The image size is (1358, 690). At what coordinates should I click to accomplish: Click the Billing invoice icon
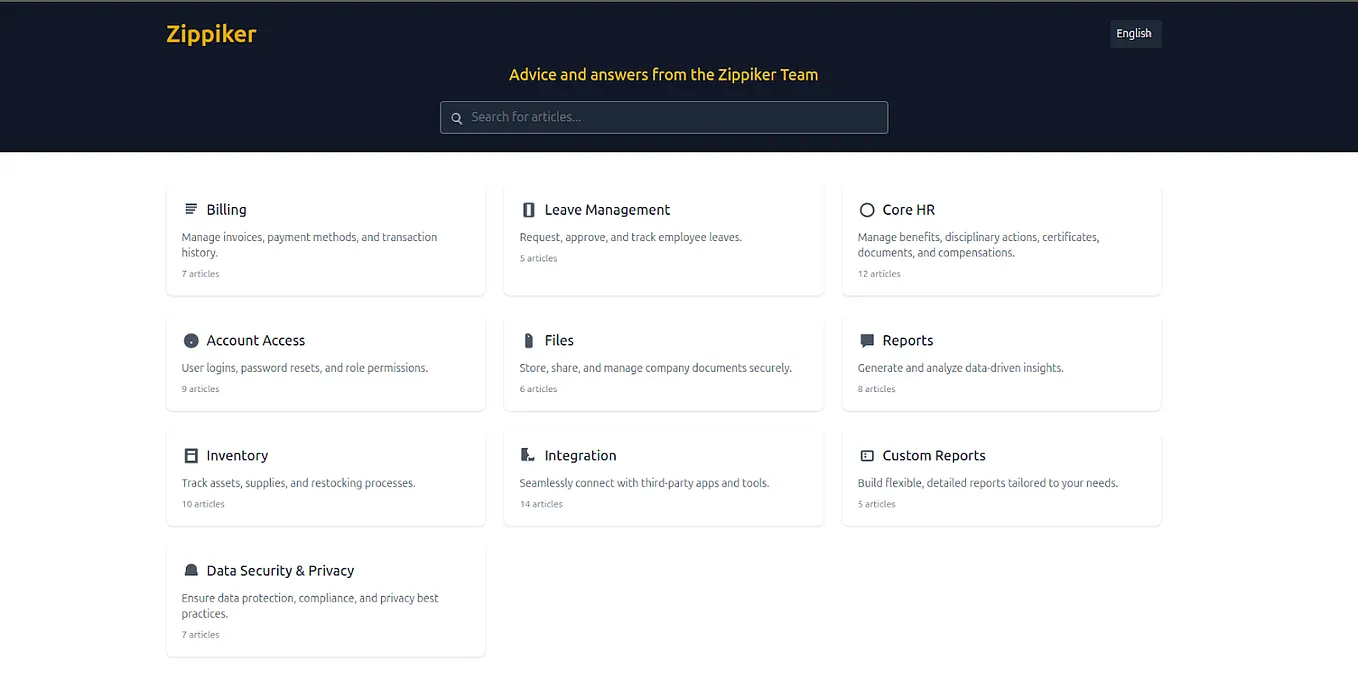coord(190,209)
